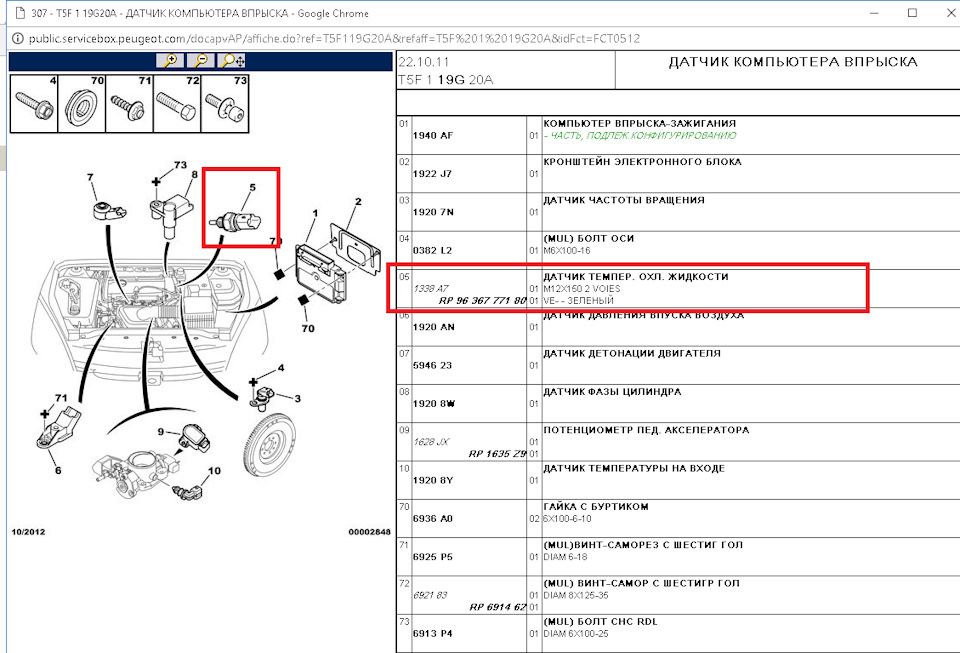Click part number 1920 8W
960x653 pixels.
pos(433,404)
